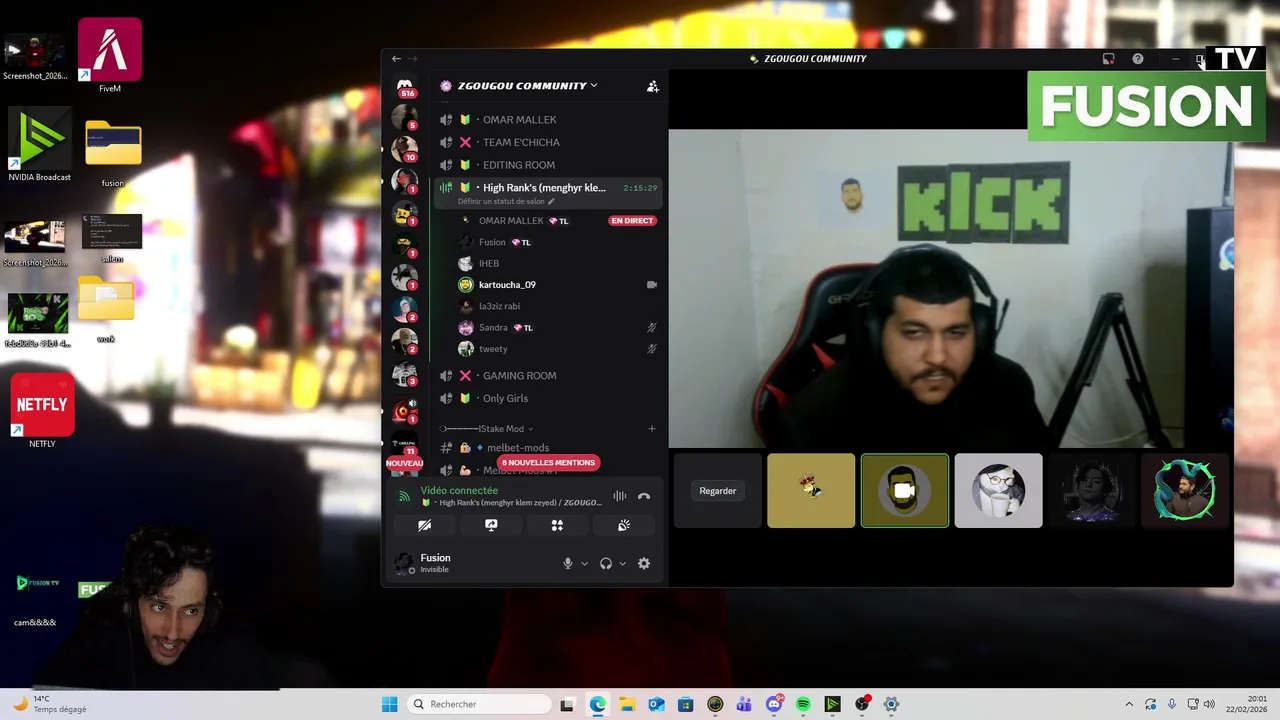Image resolution: width=1280 pixels, height=720 pixels.
Task: Open the invite people icon beside server name
Action: coord(652,86)
